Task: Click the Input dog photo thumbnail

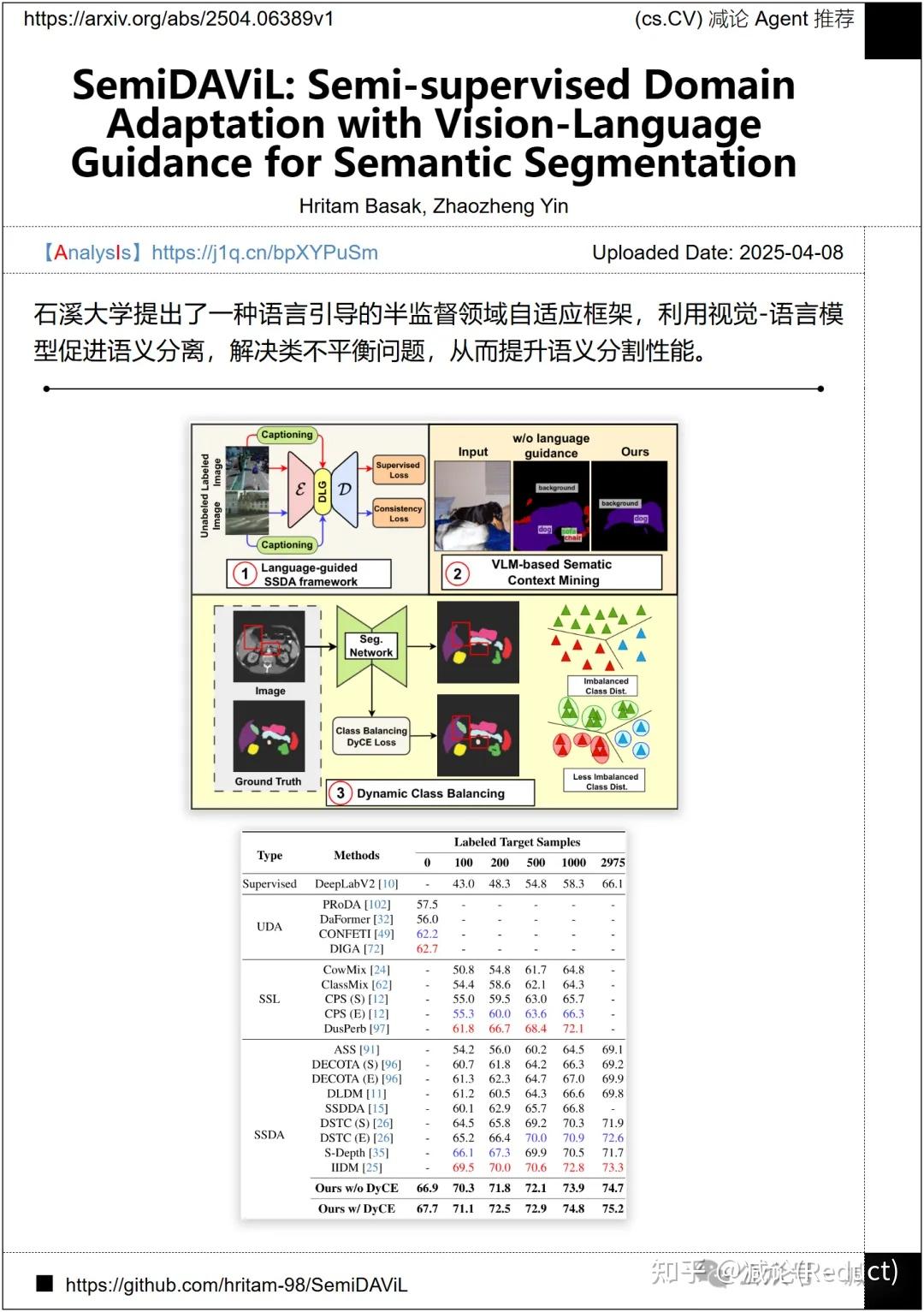Action: (x=472, y=506)
